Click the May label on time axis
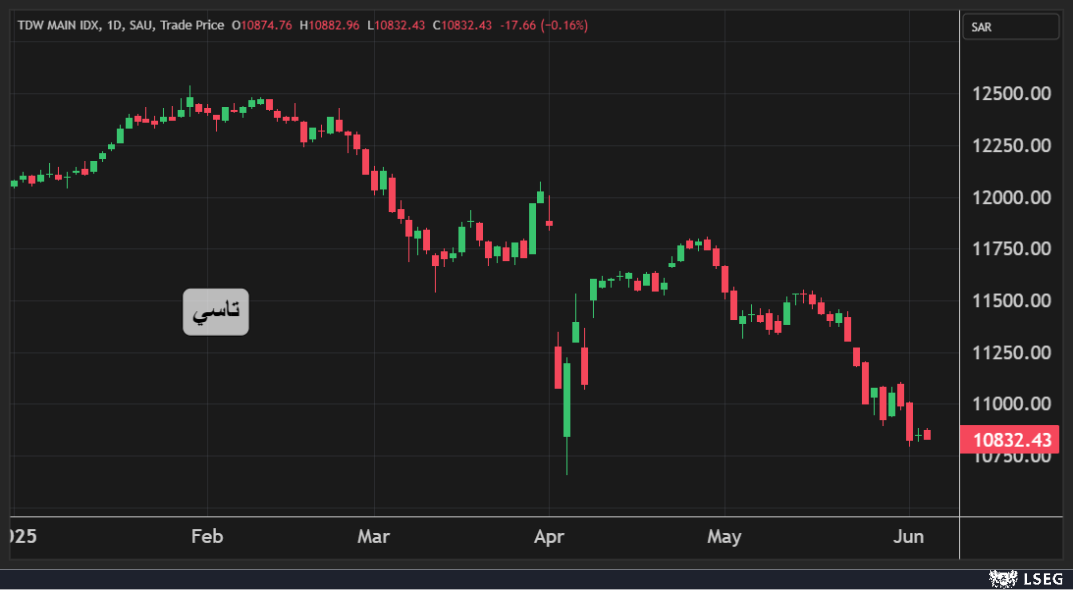The width and height of the screenshot is (1073, 590). (724, 537)
